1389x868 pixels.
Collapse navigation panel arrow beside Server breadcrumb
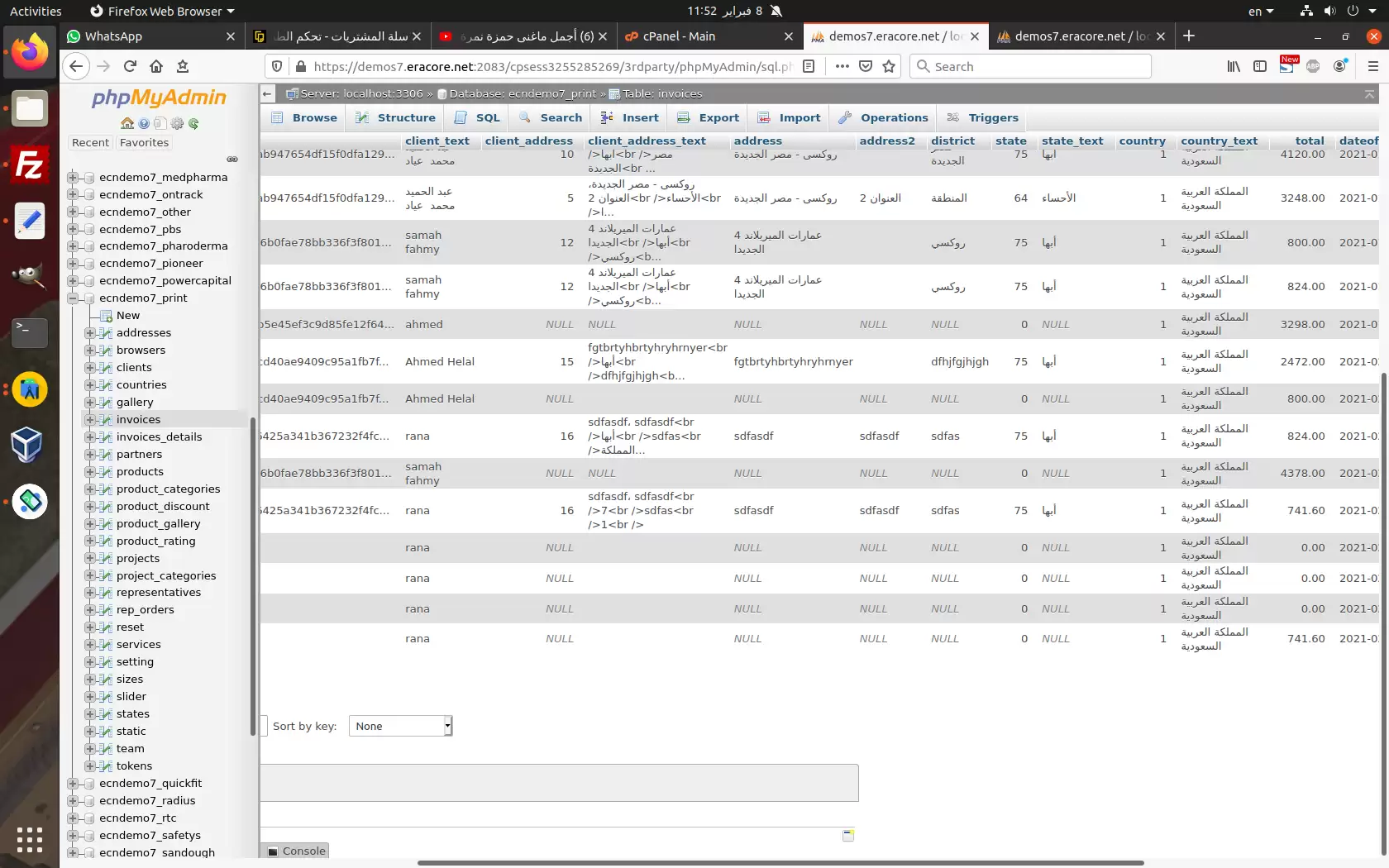click(267, 94)
